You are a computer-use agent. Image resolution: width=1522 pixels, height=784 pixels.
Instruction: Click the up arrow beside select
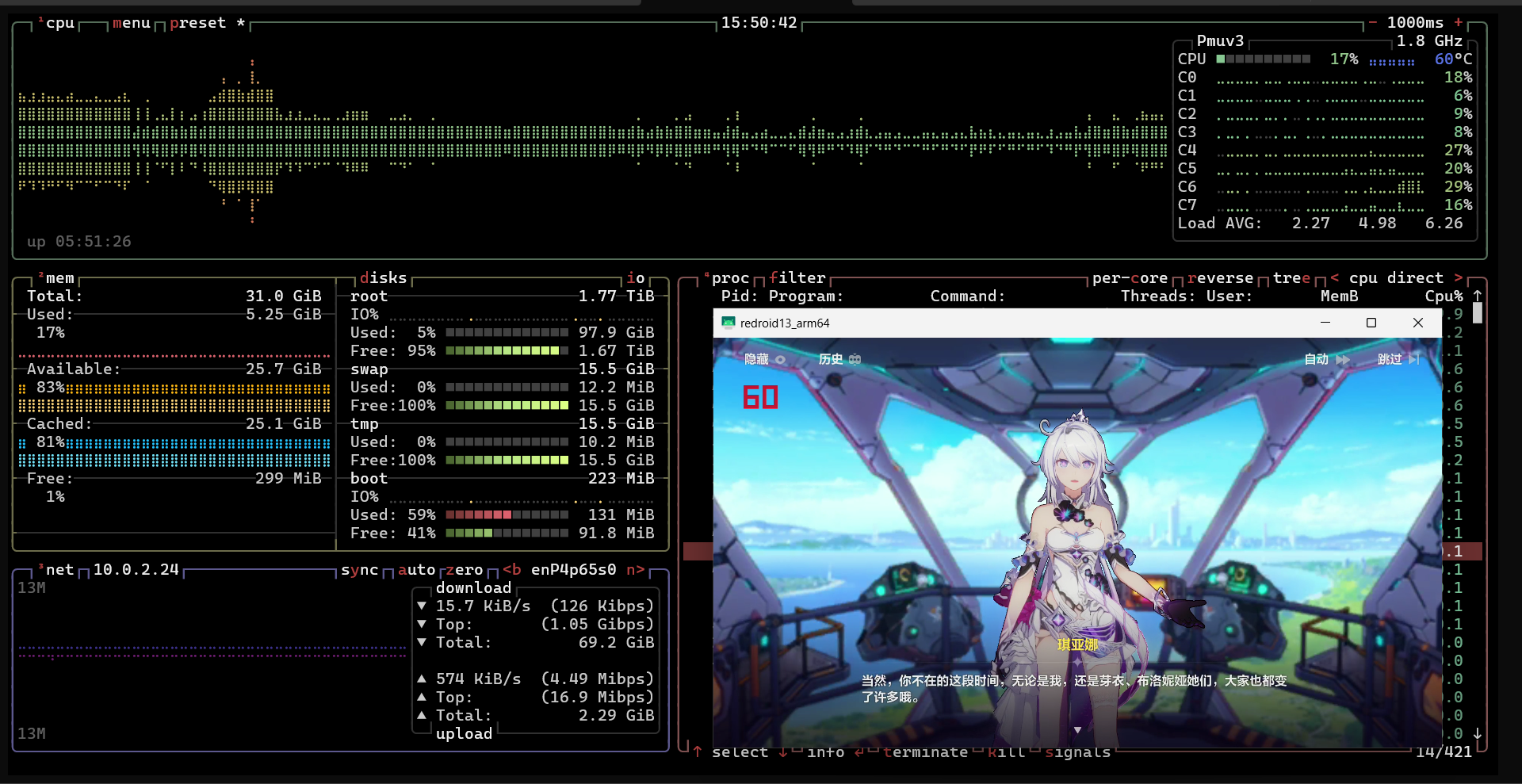[x=698, y=751]
